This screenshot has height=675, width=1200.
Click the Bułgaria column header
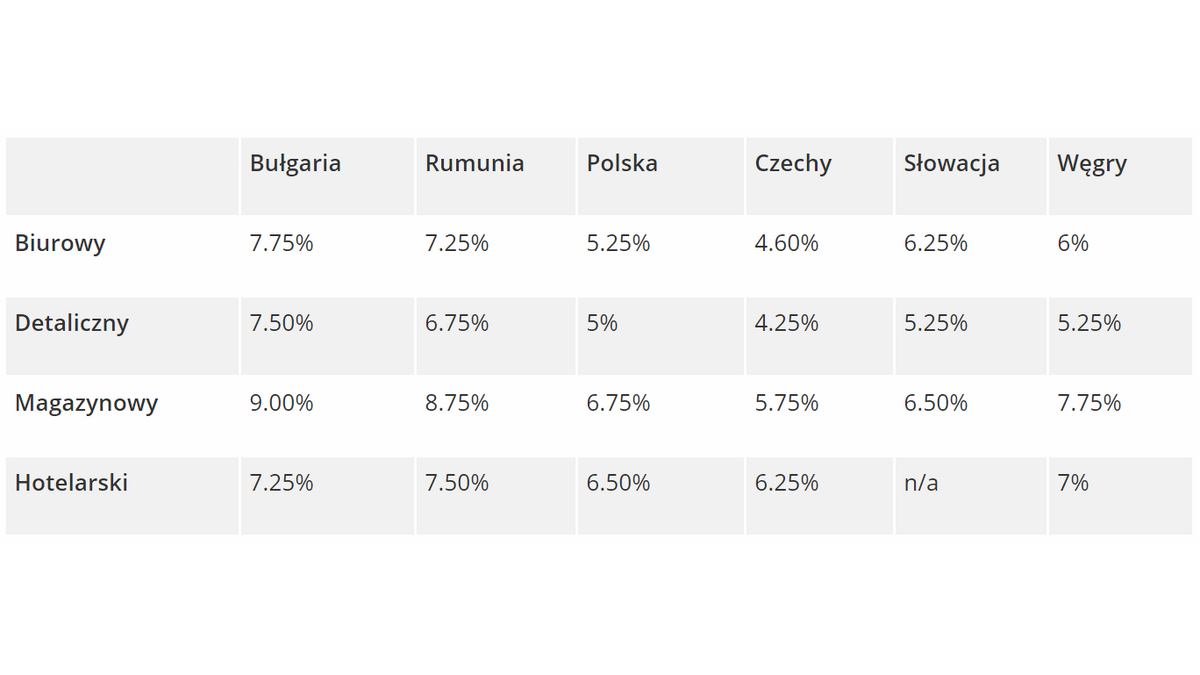pos(295,164)
